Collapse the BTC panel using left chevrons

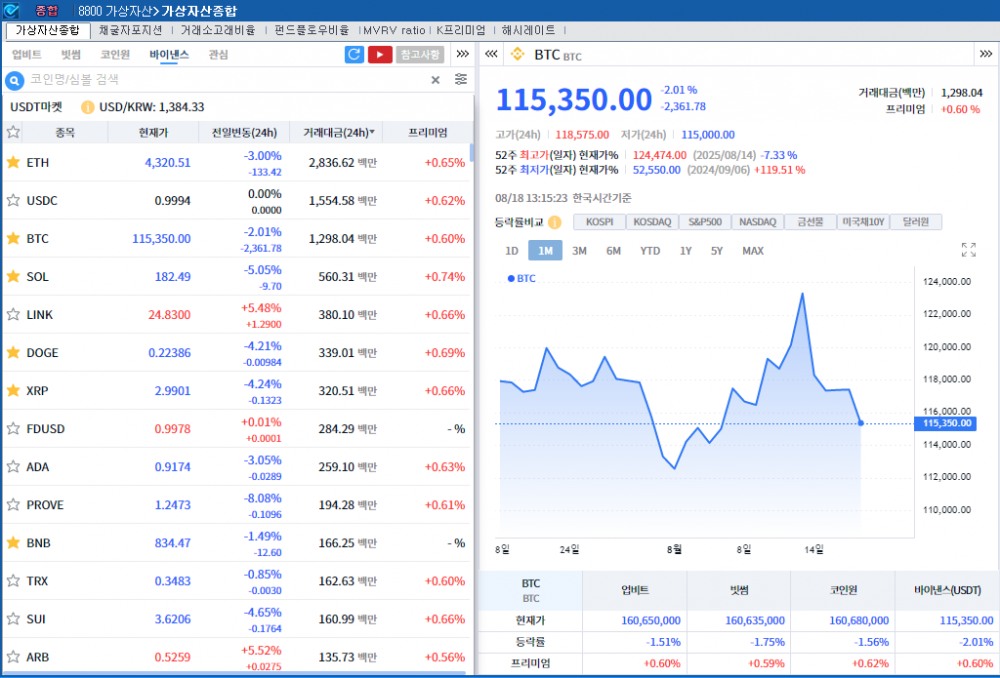coord(489,55)
